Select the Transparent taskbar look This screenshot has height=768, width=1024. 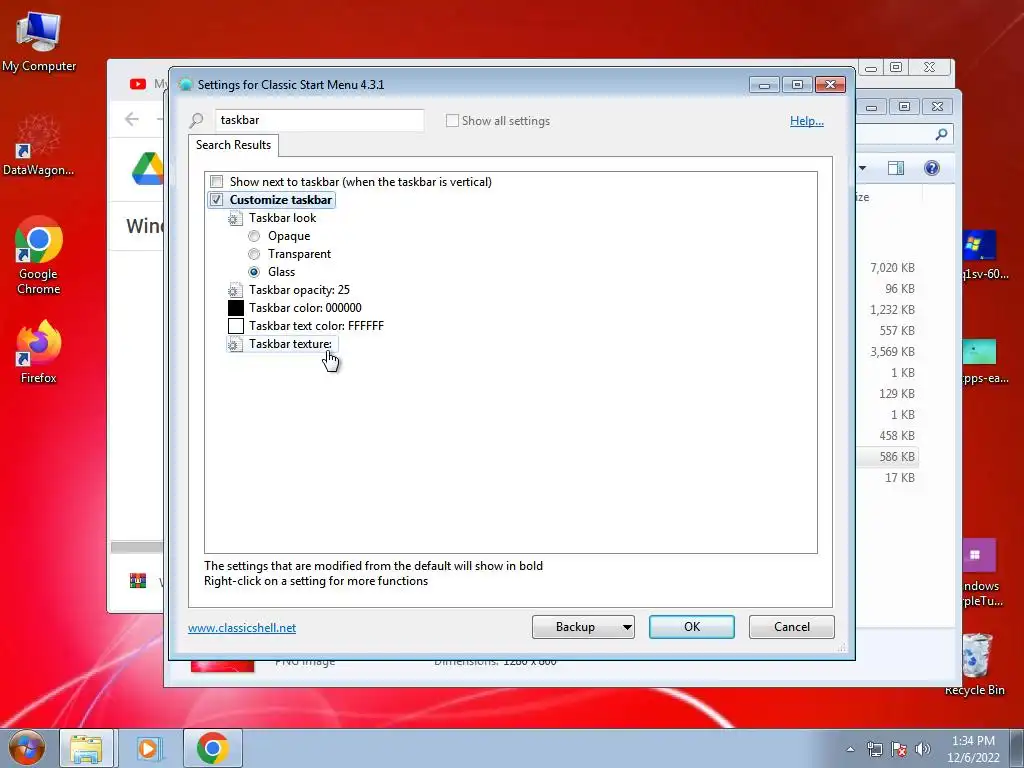[x=254, y=254]
